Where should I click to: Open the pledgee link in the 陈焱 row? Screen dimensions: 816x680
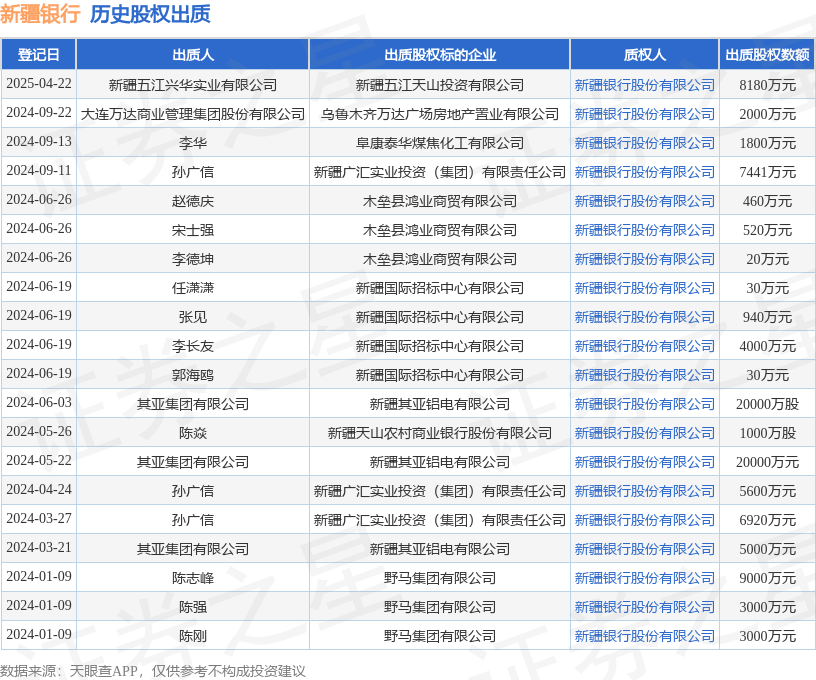tap(644, 433)
